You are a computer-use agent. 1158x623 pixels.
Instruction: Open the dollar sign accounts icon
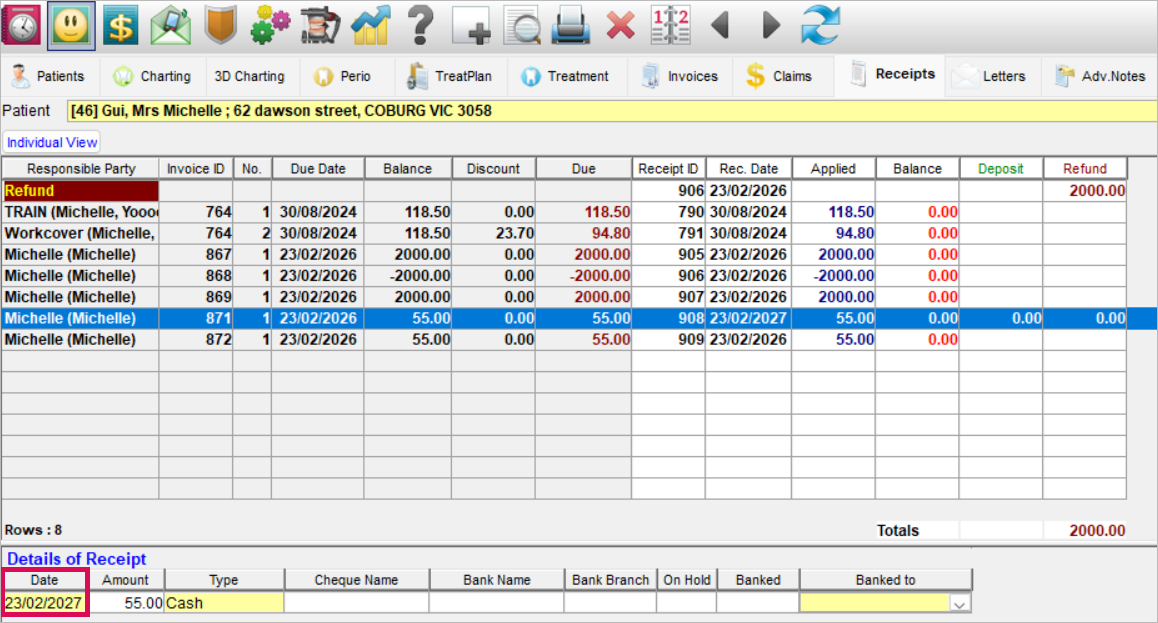(x=121, y=25)
